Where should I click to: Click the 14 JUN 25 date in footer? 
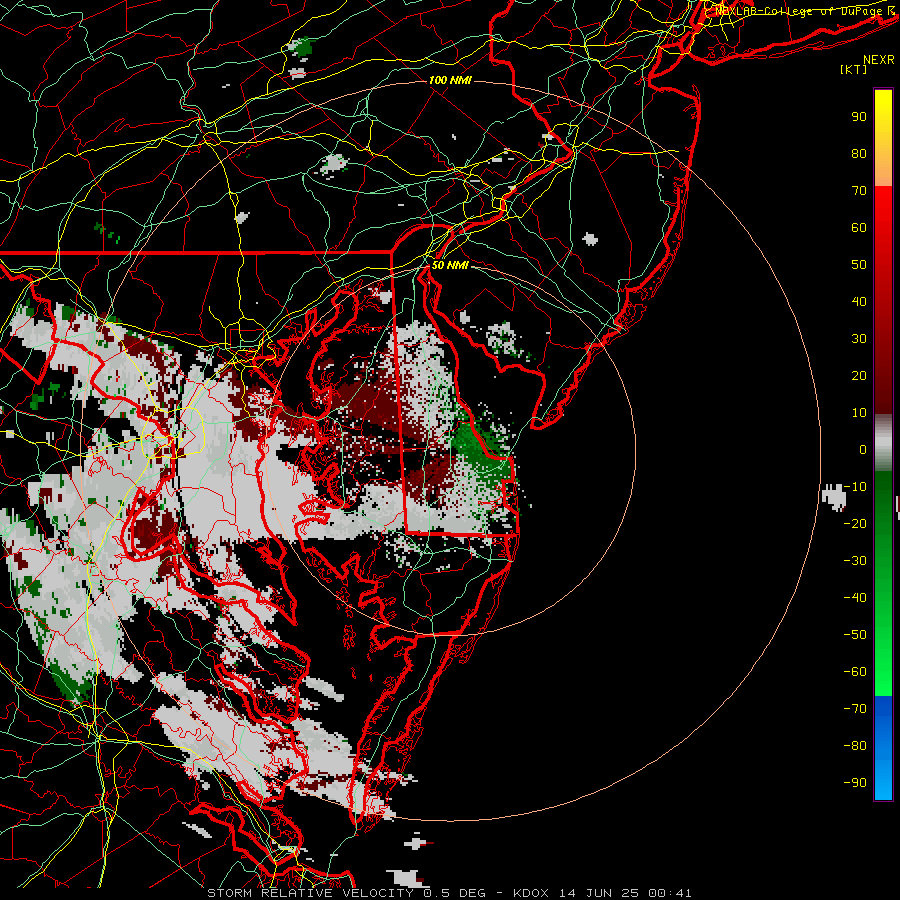(599, 893)
